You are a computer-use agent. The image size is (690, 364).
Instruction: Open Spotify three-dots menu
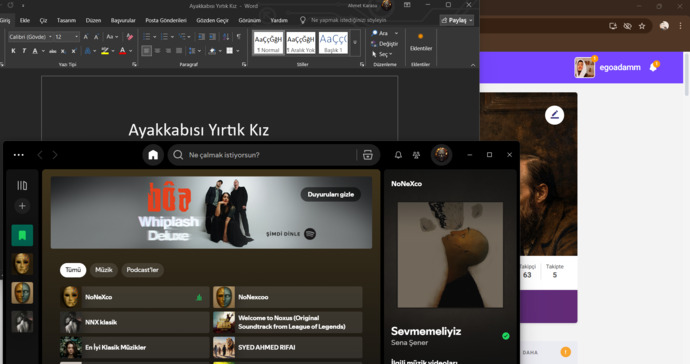(18, 155)
